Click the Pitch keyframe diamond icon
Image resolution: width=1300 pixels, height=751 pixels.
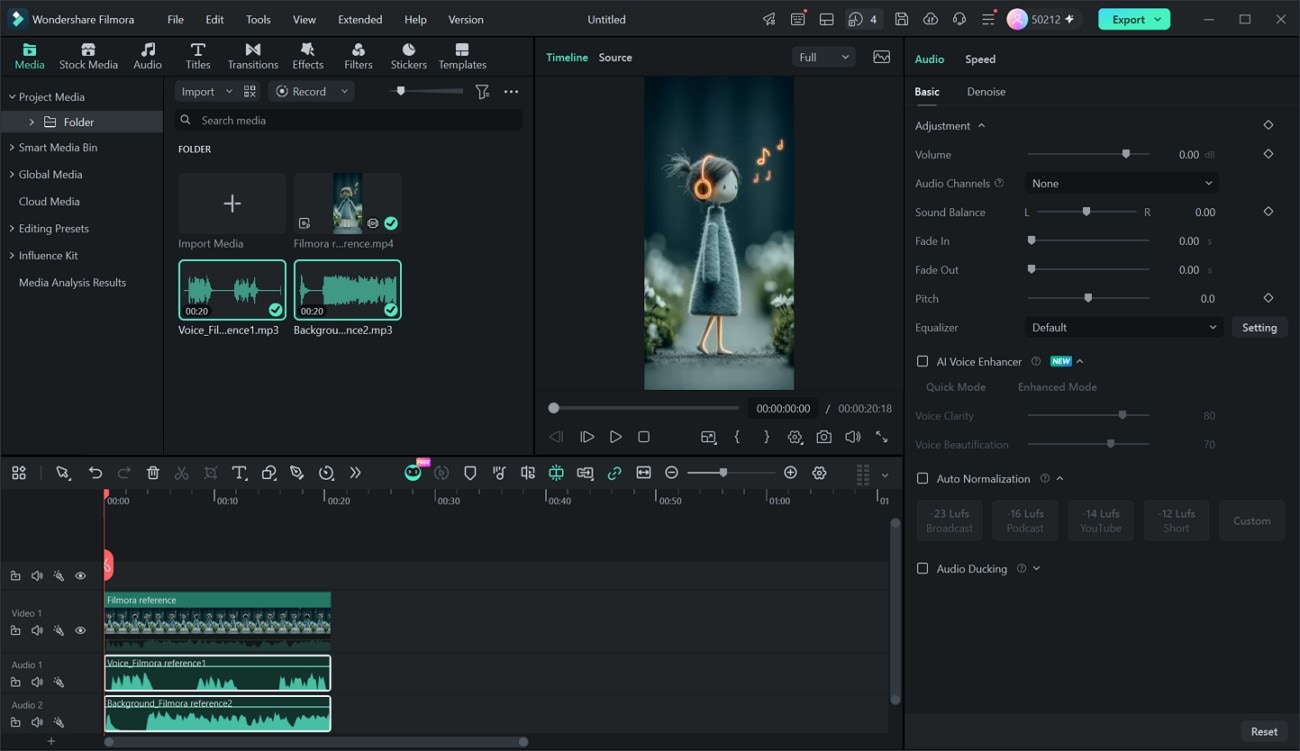[1268, 298]
